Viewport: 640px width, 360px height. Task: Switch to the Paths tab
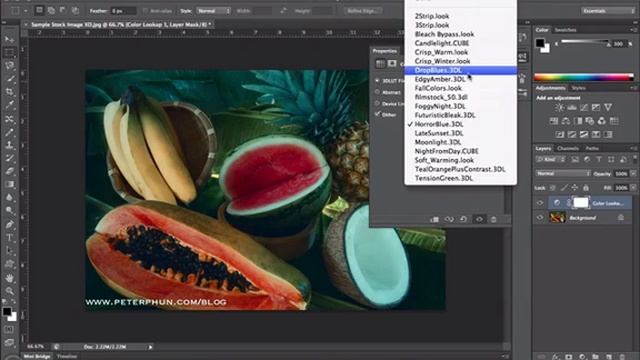(592, 149)
